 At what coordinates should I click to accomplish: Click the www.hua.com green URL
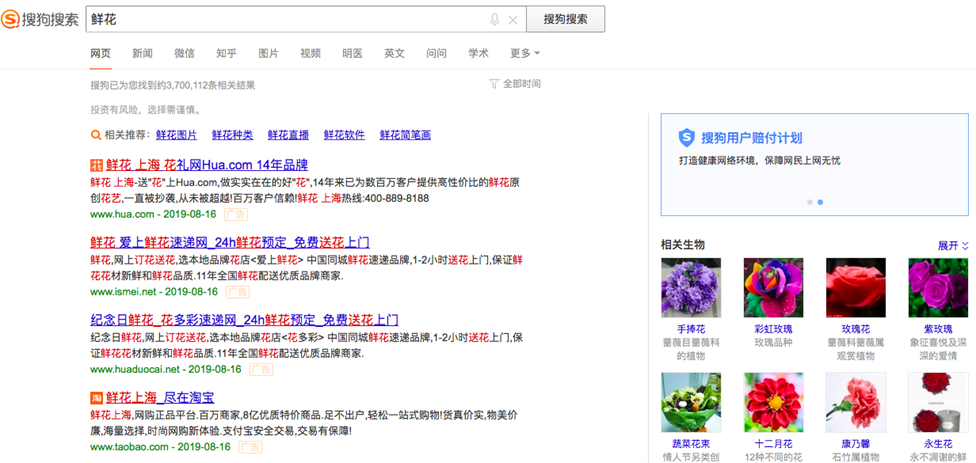point(122,215)
